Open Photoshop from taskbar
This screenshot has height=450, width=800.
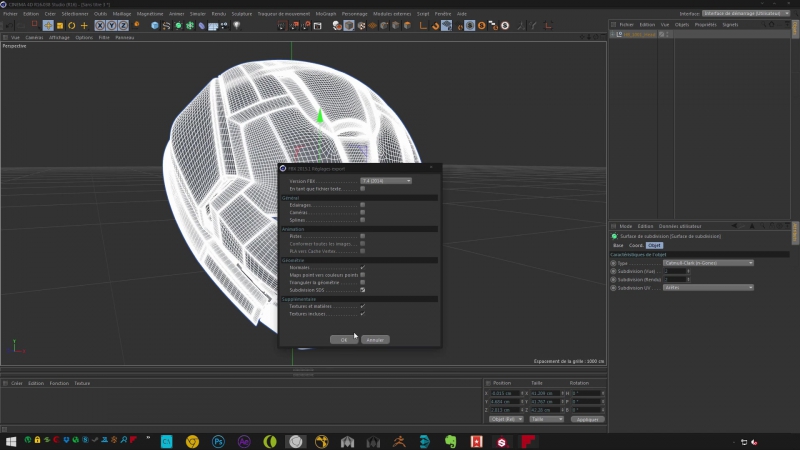click(x=218, y=441)
